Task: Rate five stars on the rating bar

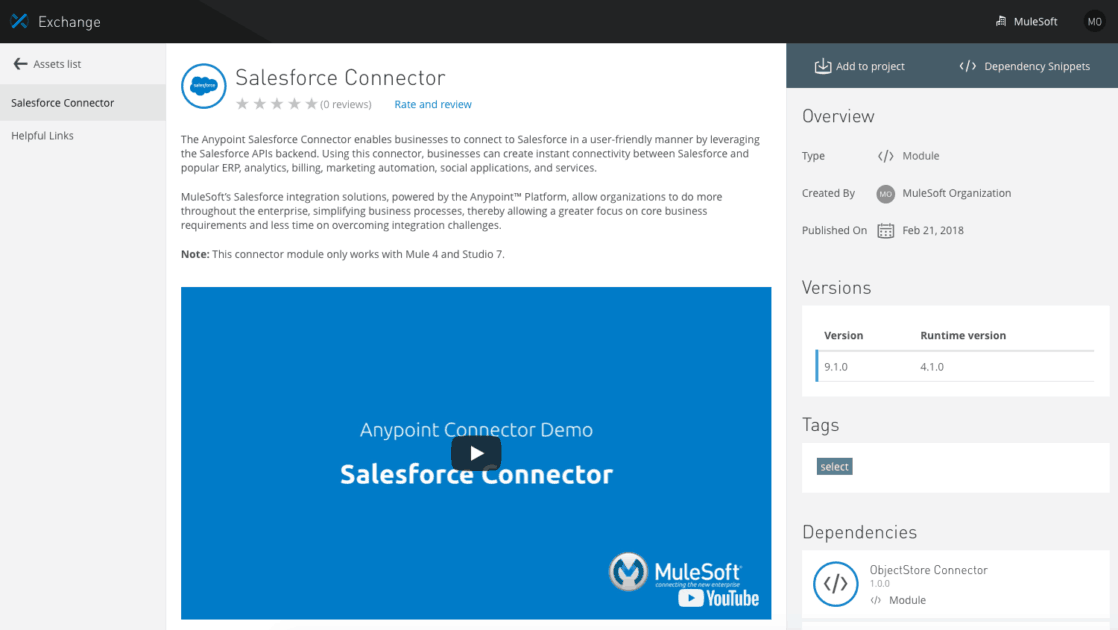Action: [312, 104]
